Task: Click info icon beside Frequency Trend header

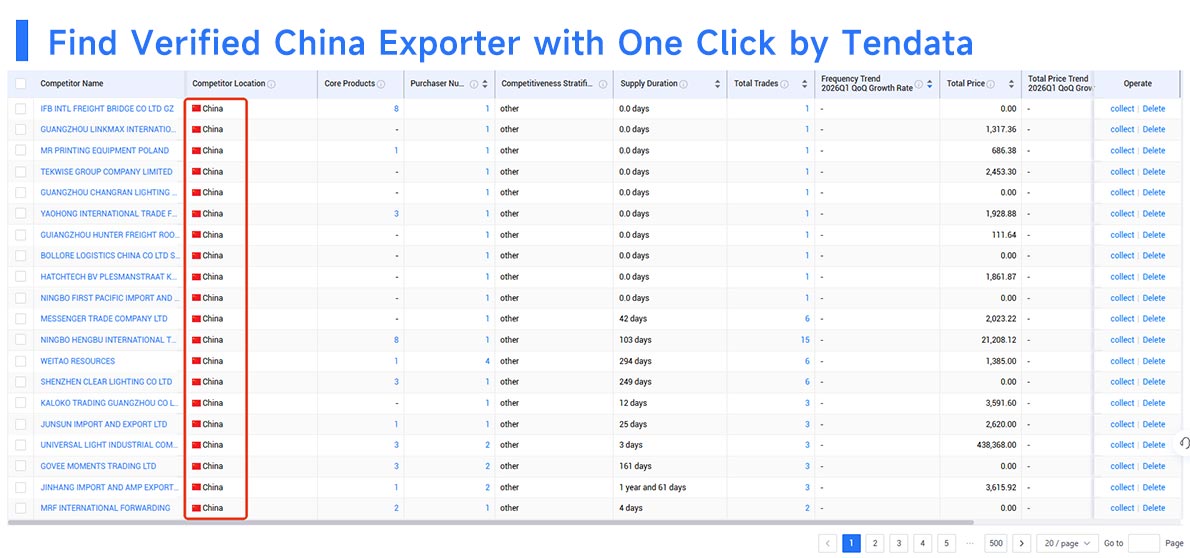Action: pyautogui.click(x=918, y=84)
